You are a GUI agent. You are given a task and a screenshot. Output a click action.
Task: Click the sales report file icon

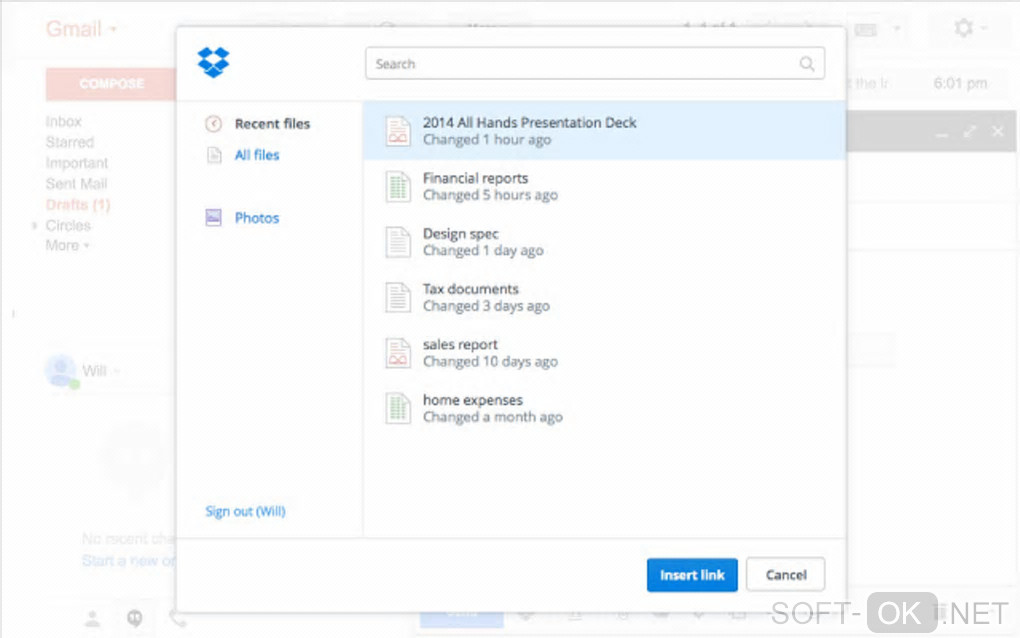pyautogui.click(x=398, y=353)
